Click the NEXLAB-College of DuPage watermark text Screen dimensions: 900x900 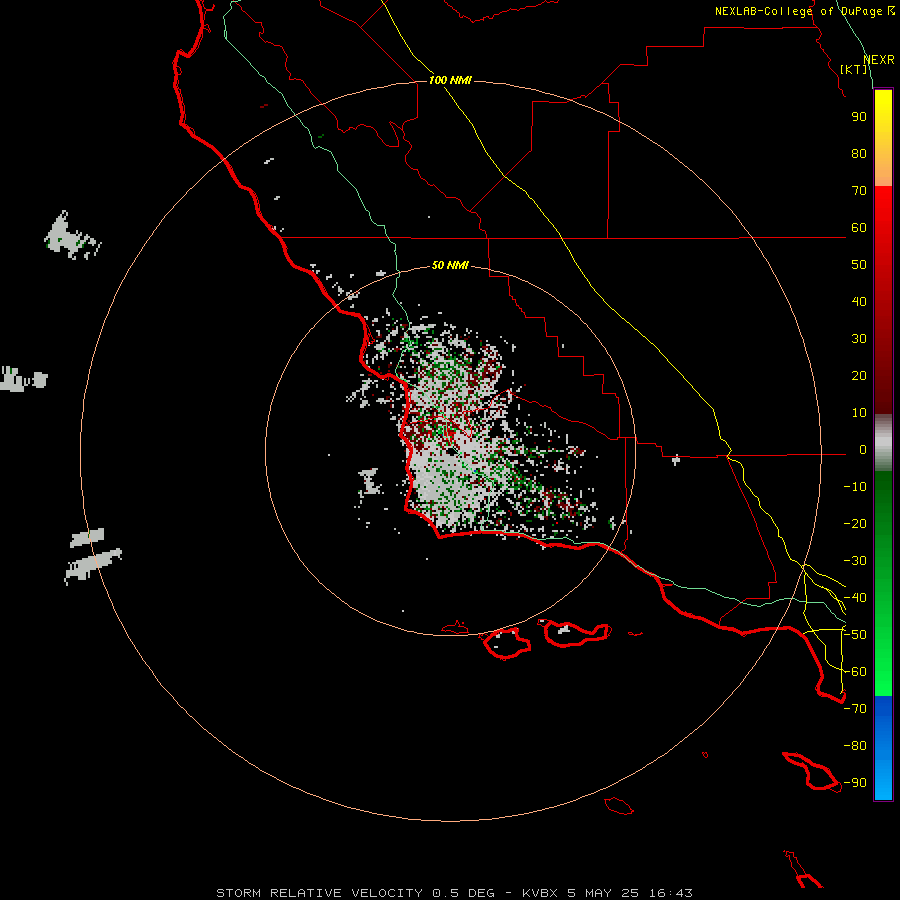[805, 11]
